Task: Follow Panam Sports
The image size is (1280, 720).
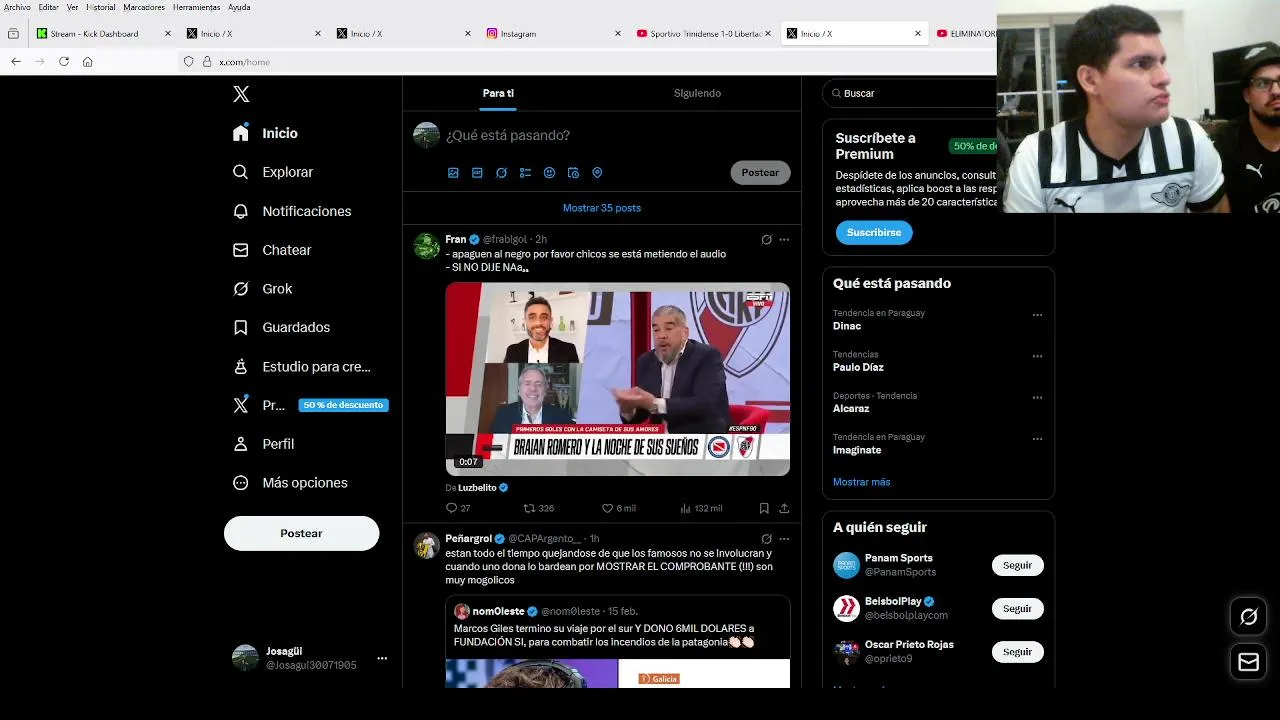Action: (x=1017, y=565)
